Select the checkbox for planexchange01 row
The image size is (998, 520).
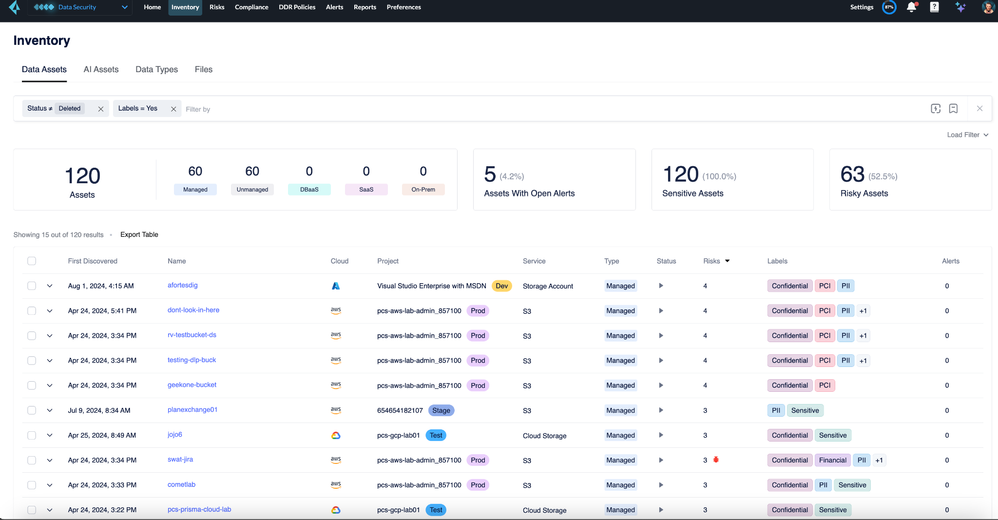click(x=32, y=410)
